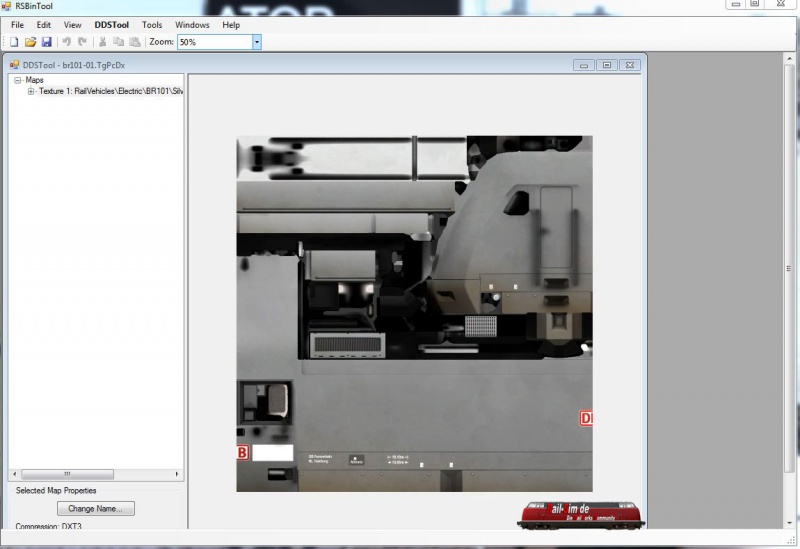Open the Zoom percentage dropdown
The height and width of the screenshot is (549, 800).
point(257,42)
